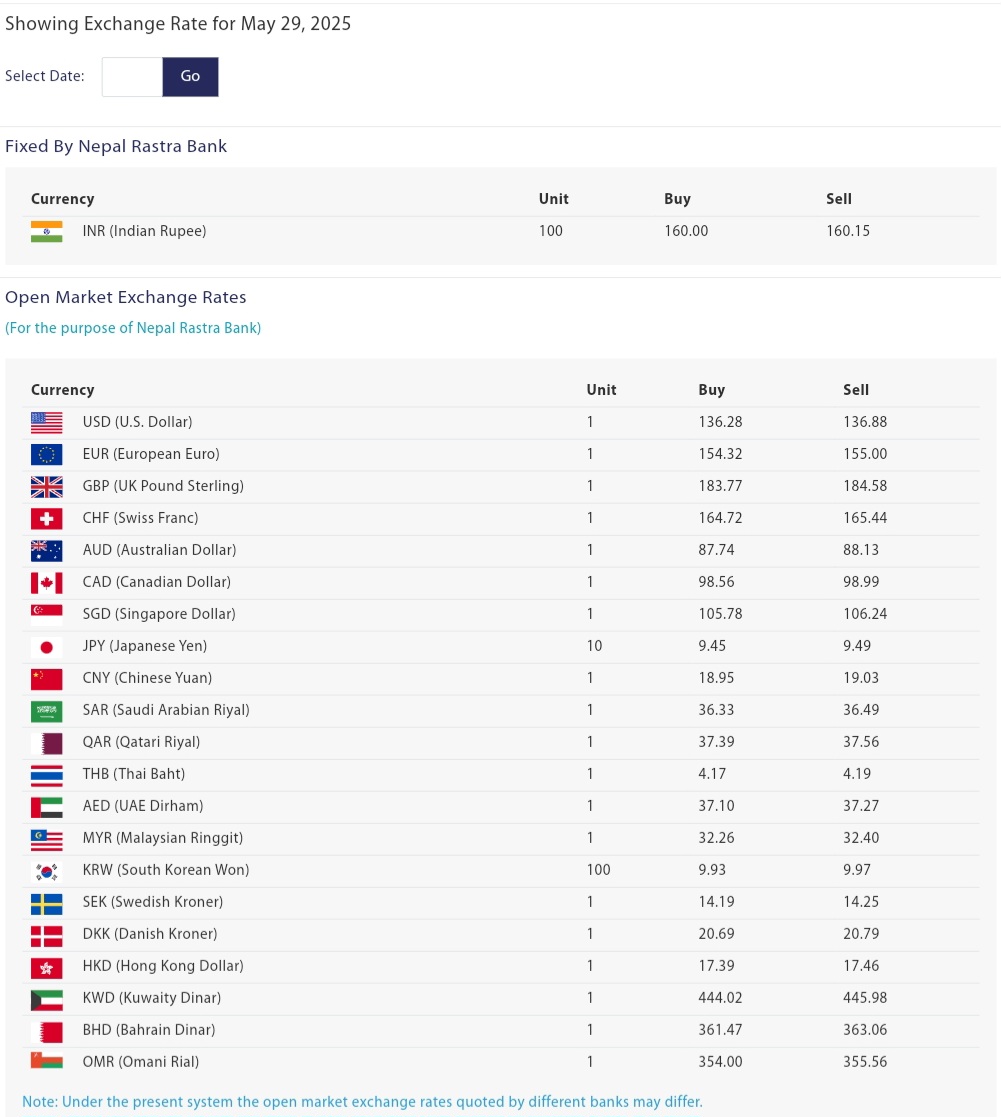Click the Japanese flag icon

tap(47, 646)
